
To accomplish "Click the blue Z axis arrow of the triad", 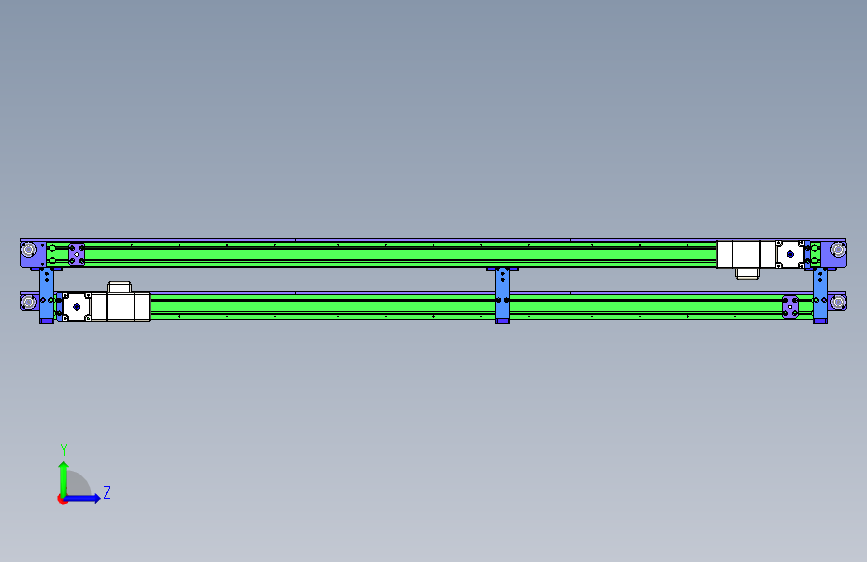I will point(83,498).
